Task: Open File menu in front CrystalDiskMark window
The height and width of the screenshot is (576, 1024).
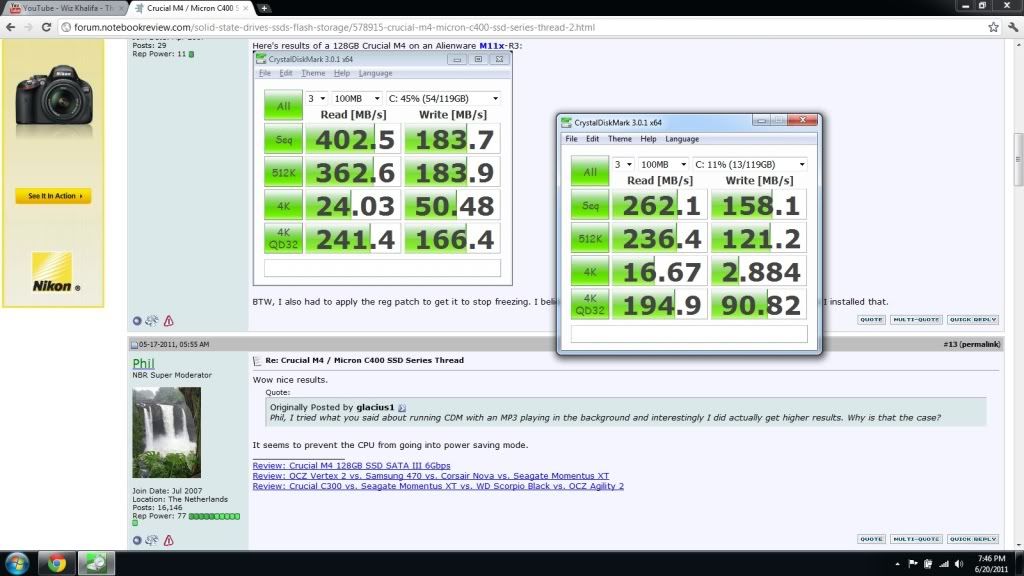Action: [571, 139]
